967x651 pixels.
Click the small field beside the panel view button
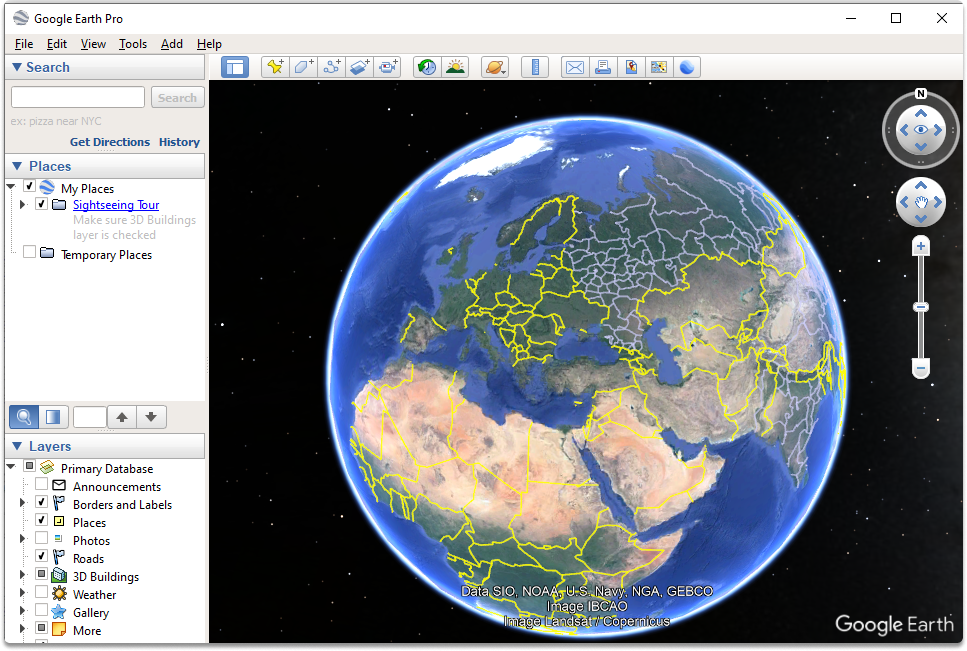pyautogui.click(x=90, y=417)
